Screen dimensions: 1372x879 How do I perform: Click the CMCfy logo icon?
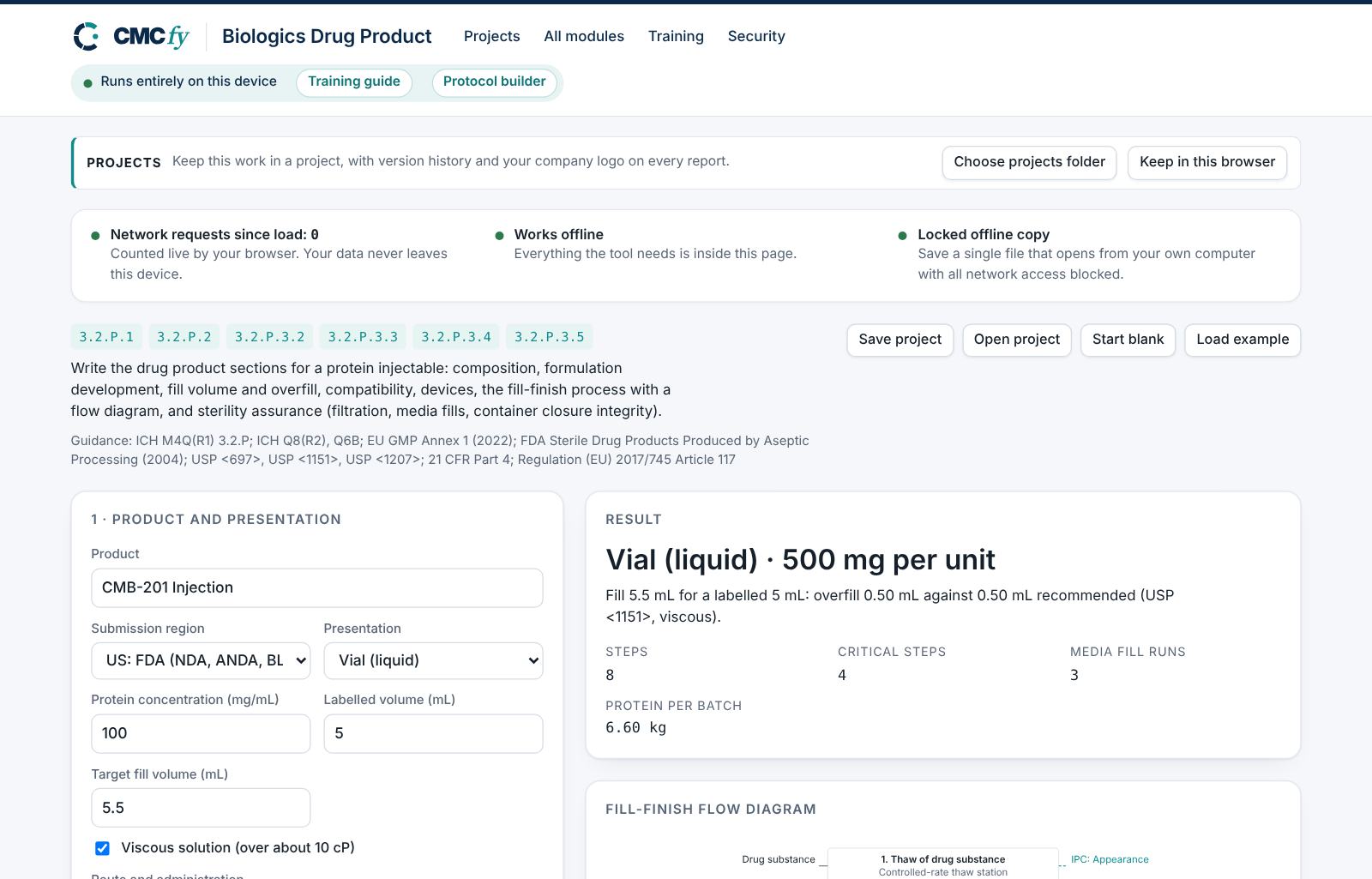(87, 36)
